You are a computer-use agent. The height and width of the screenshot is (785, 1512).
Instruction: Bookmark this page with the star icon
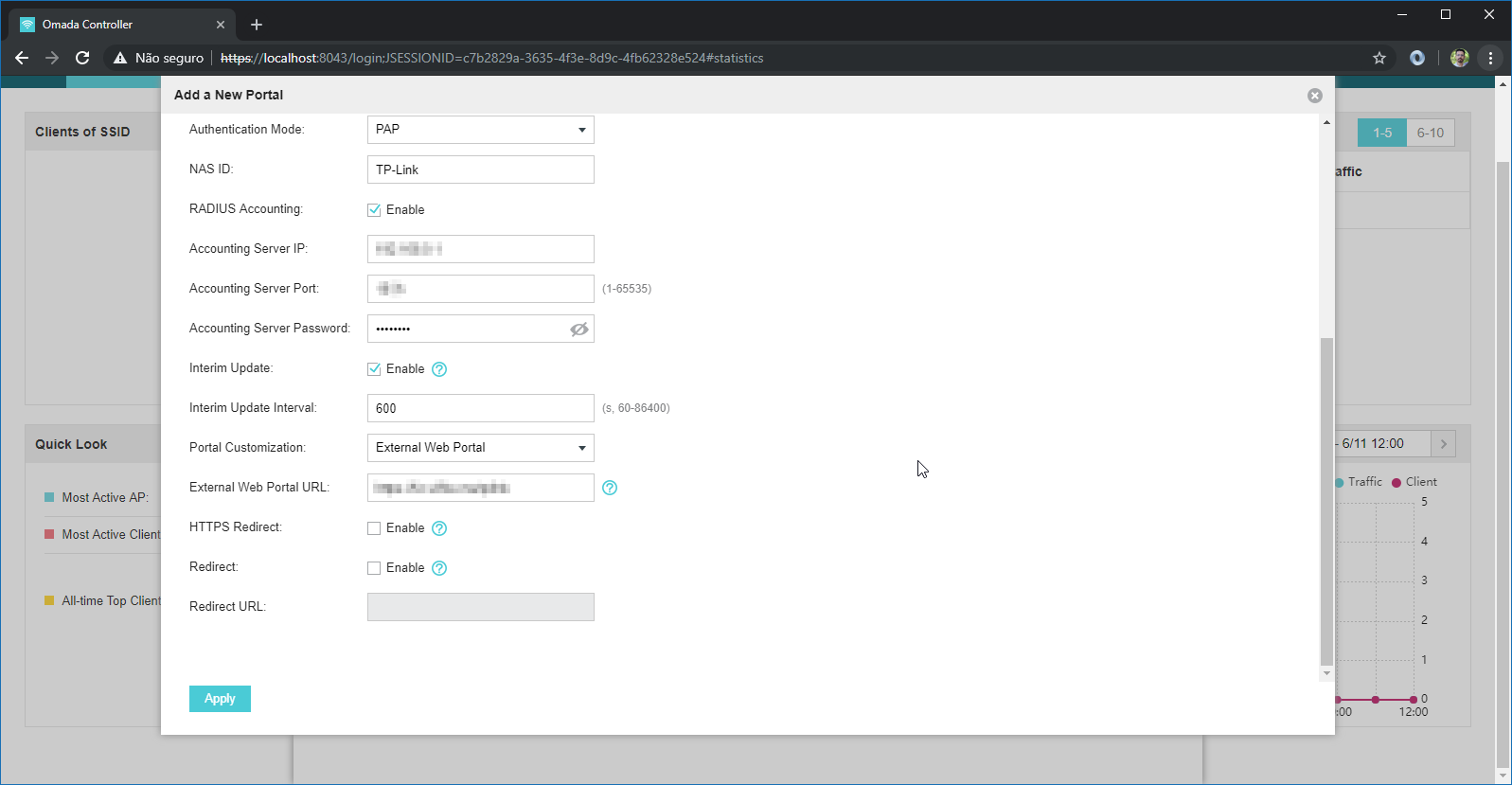[1379, 58]
